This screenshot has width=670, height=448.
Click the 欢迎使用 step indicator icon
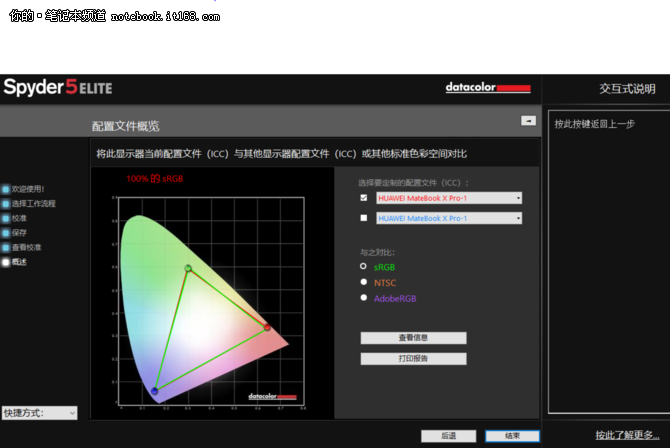click(5, 188)
